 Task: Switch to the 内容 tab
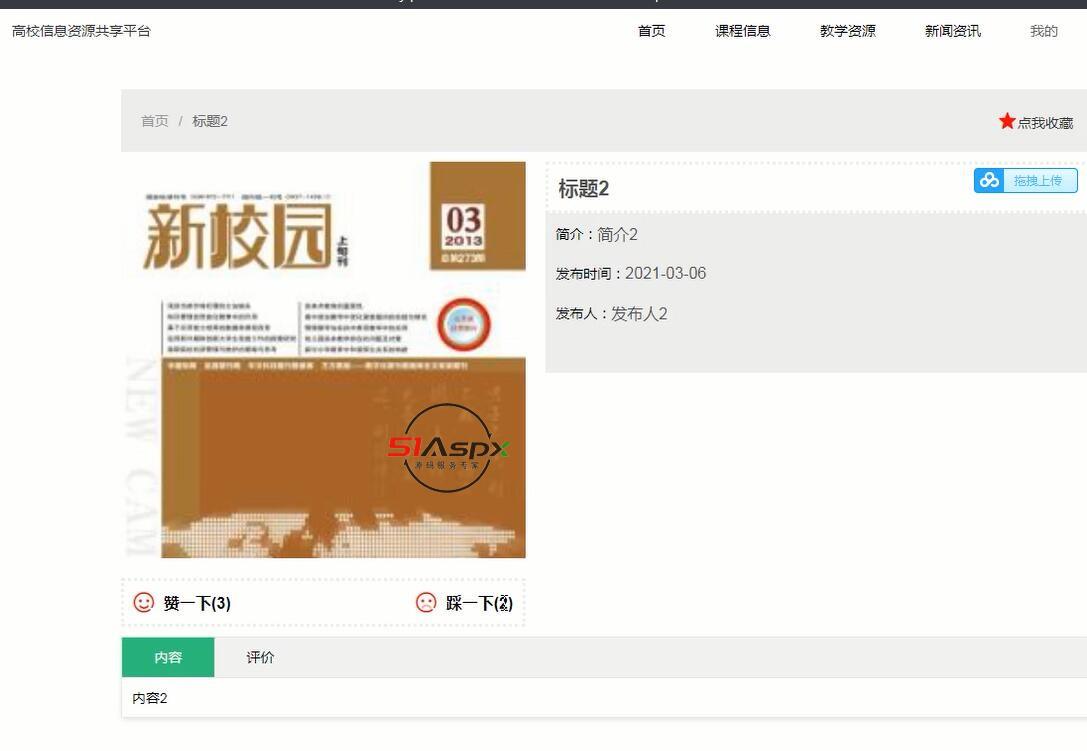pos(168,657)
